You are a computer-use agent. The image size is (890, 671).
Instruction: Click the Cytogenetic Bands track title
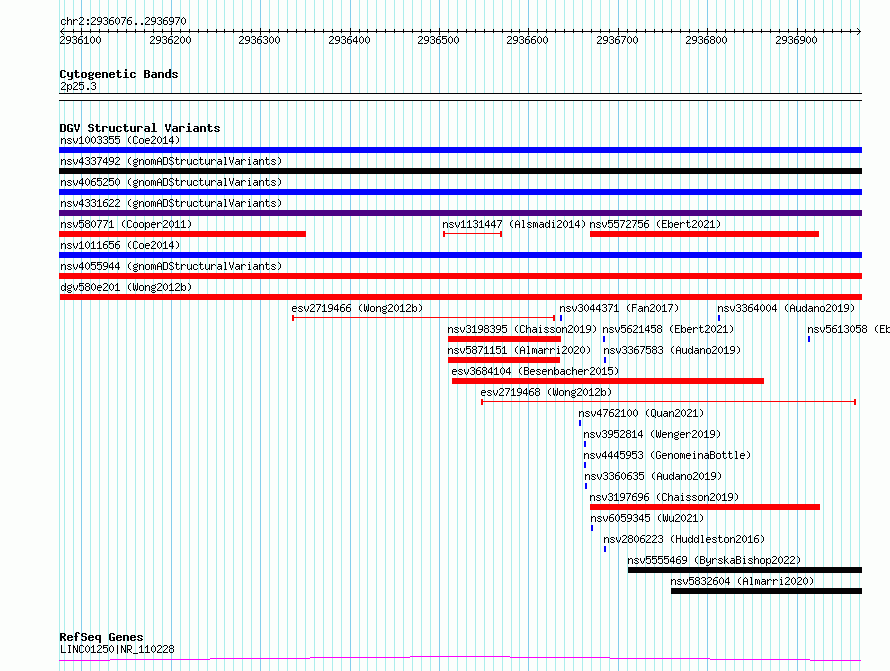click(x=119, y=74)
